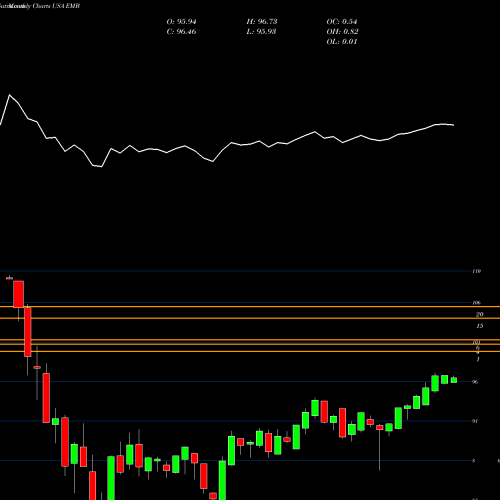This screenshot has width=500, height=500.
Task: Click the low price value L: 95.93
Action: (262, 32)
